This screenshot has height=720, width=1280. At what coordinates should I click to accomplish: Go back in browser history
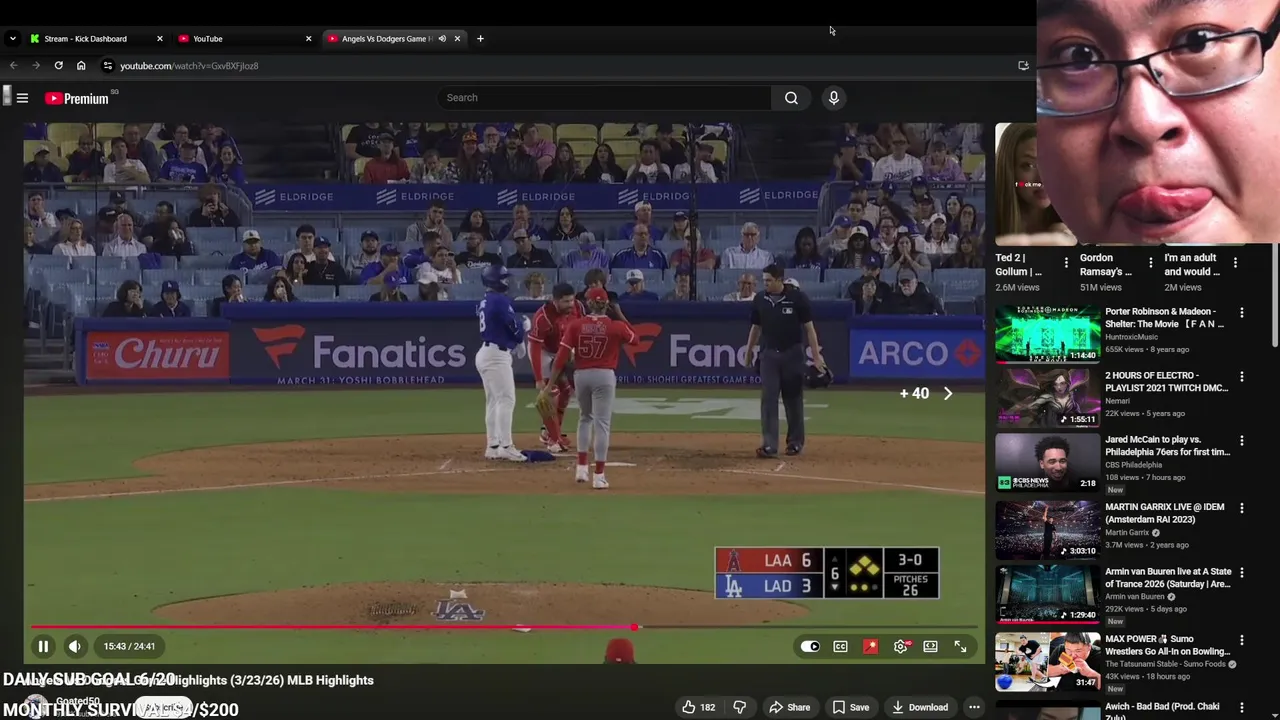point(14,66)
